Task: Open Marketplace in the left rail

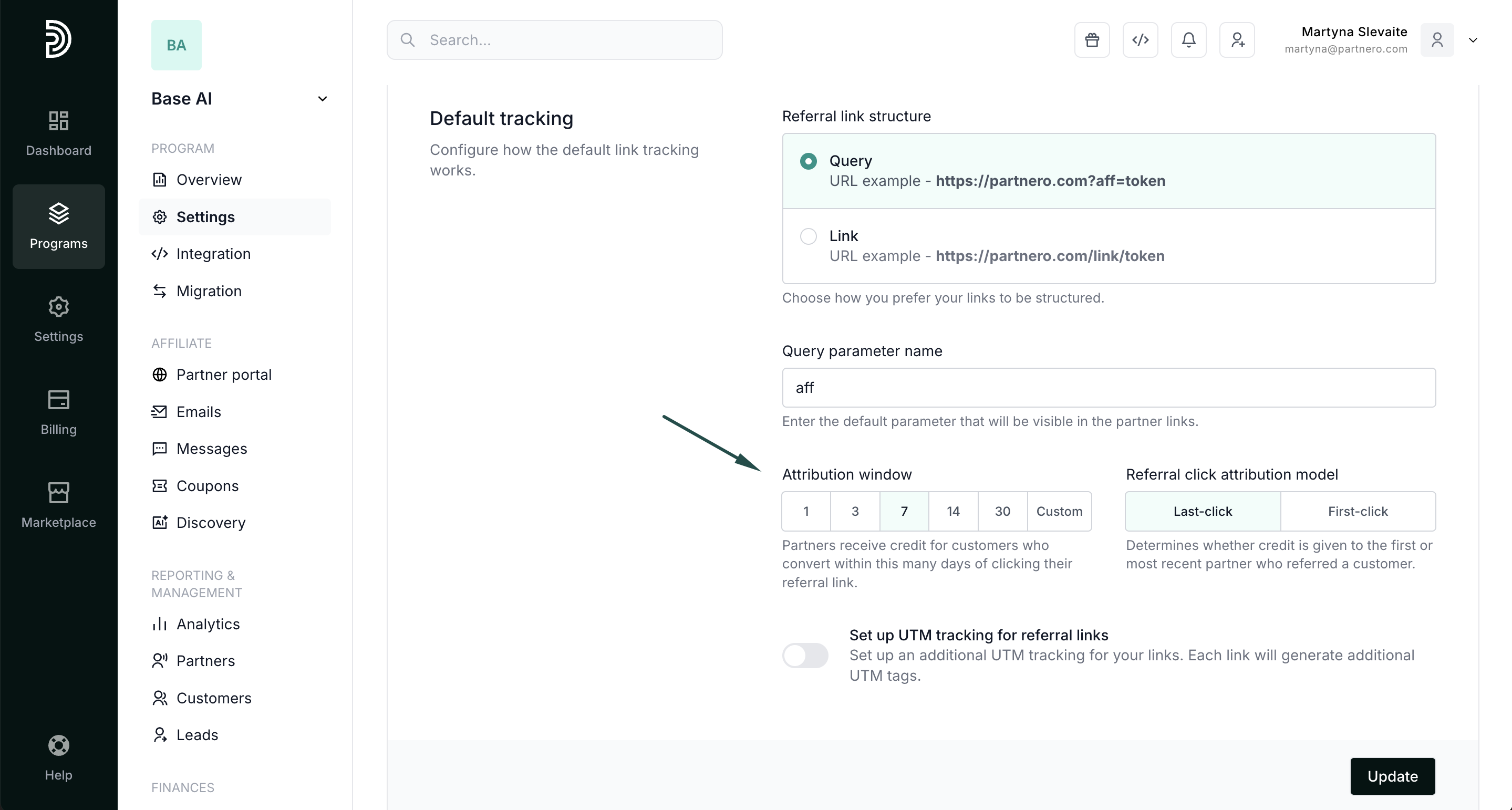Action: tap(59, 505)
